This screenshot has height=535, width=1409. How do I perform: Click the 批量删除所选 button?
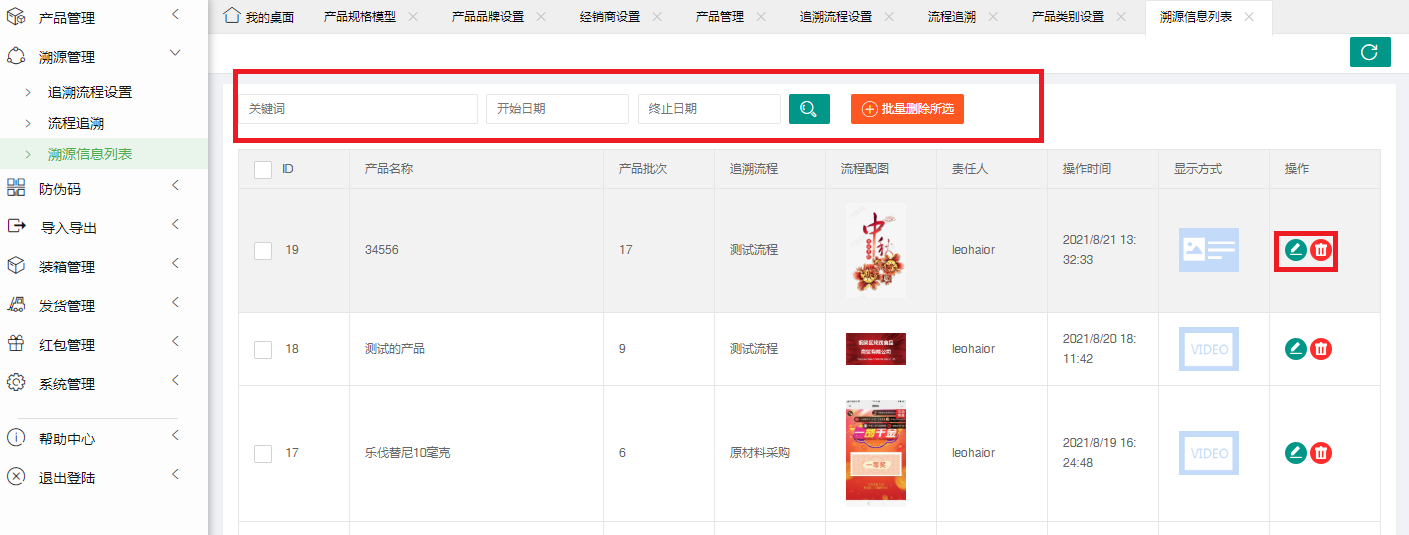click(x=907, y=109)
